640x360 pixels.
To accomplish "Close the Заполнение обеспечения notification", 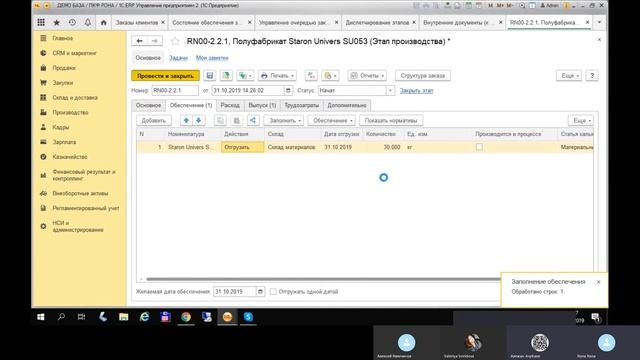I will pyautogui.click(x=598, y=282).
